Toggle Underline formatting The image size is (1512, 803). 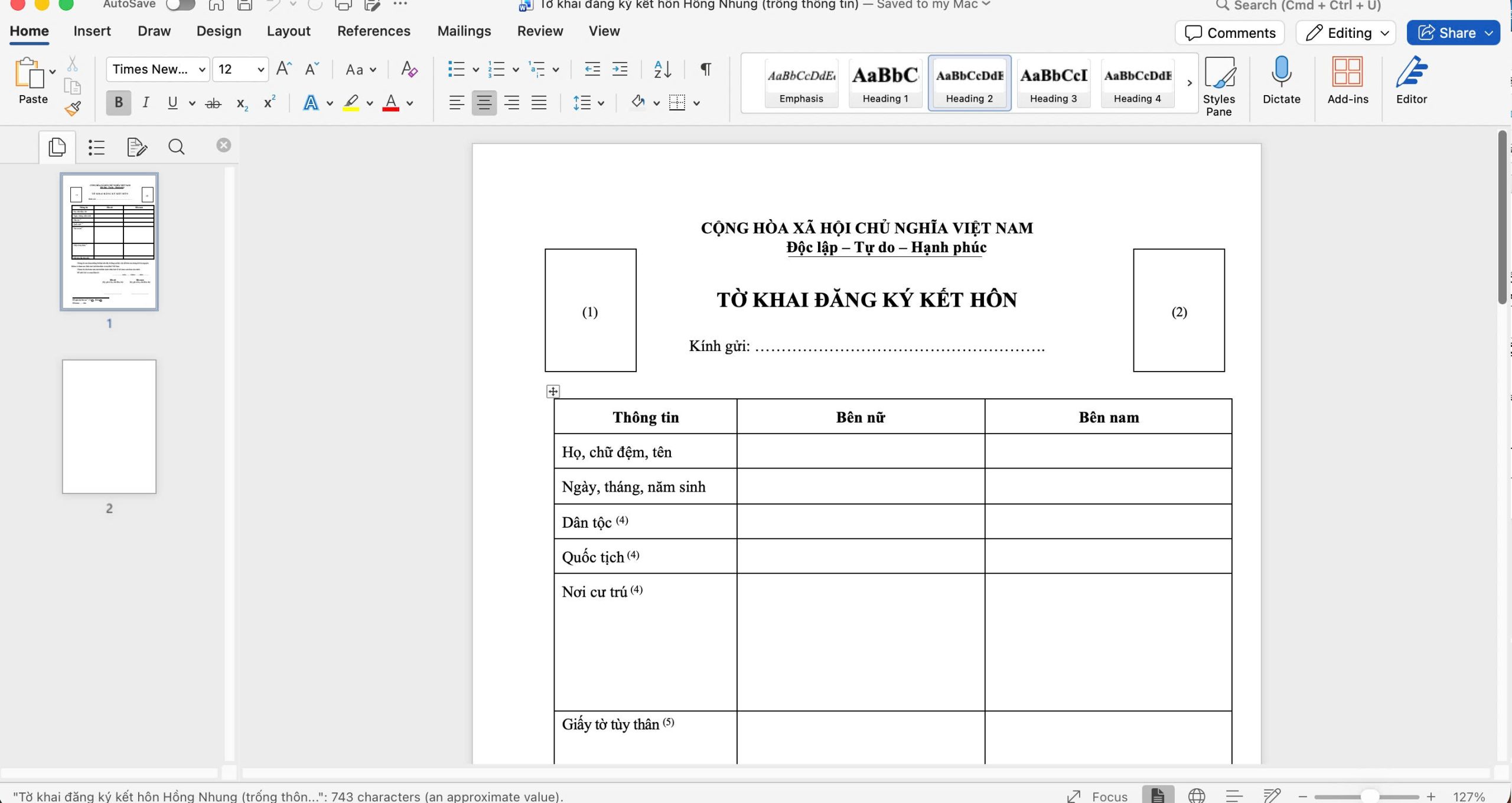[x=172, y=103]
